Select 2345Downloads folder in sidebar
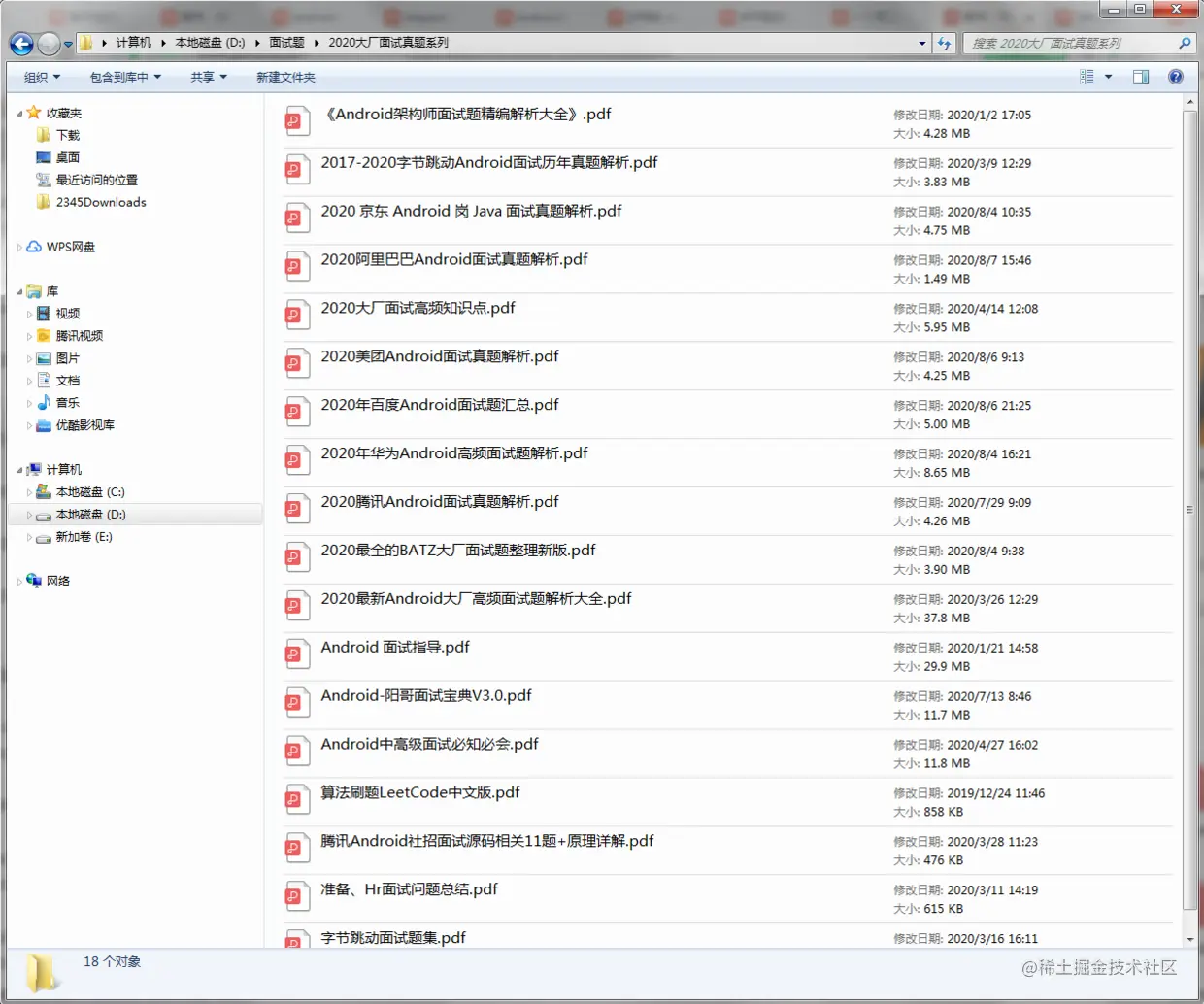The image size is (1204, 1004). [101, 202]
